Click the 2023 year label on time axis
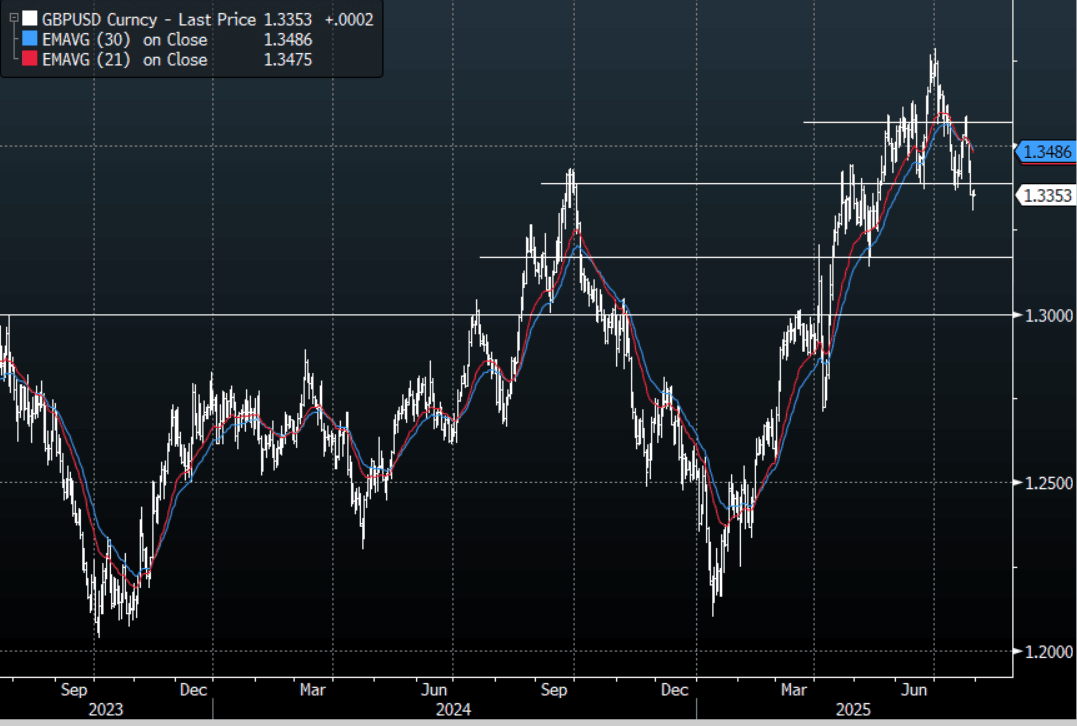 point(105,709)
